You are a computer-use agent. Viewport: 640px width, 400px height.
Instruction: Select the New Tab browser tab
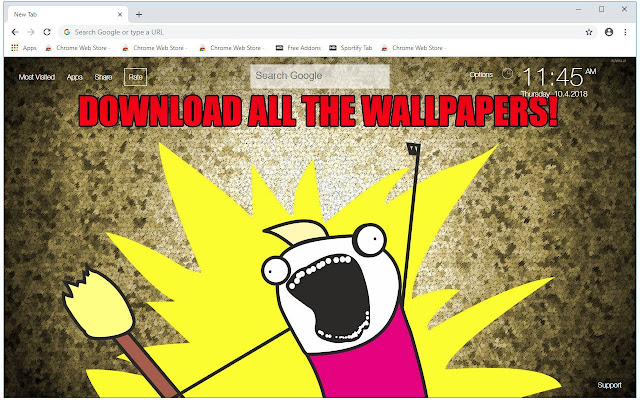[x=67, y=14]
